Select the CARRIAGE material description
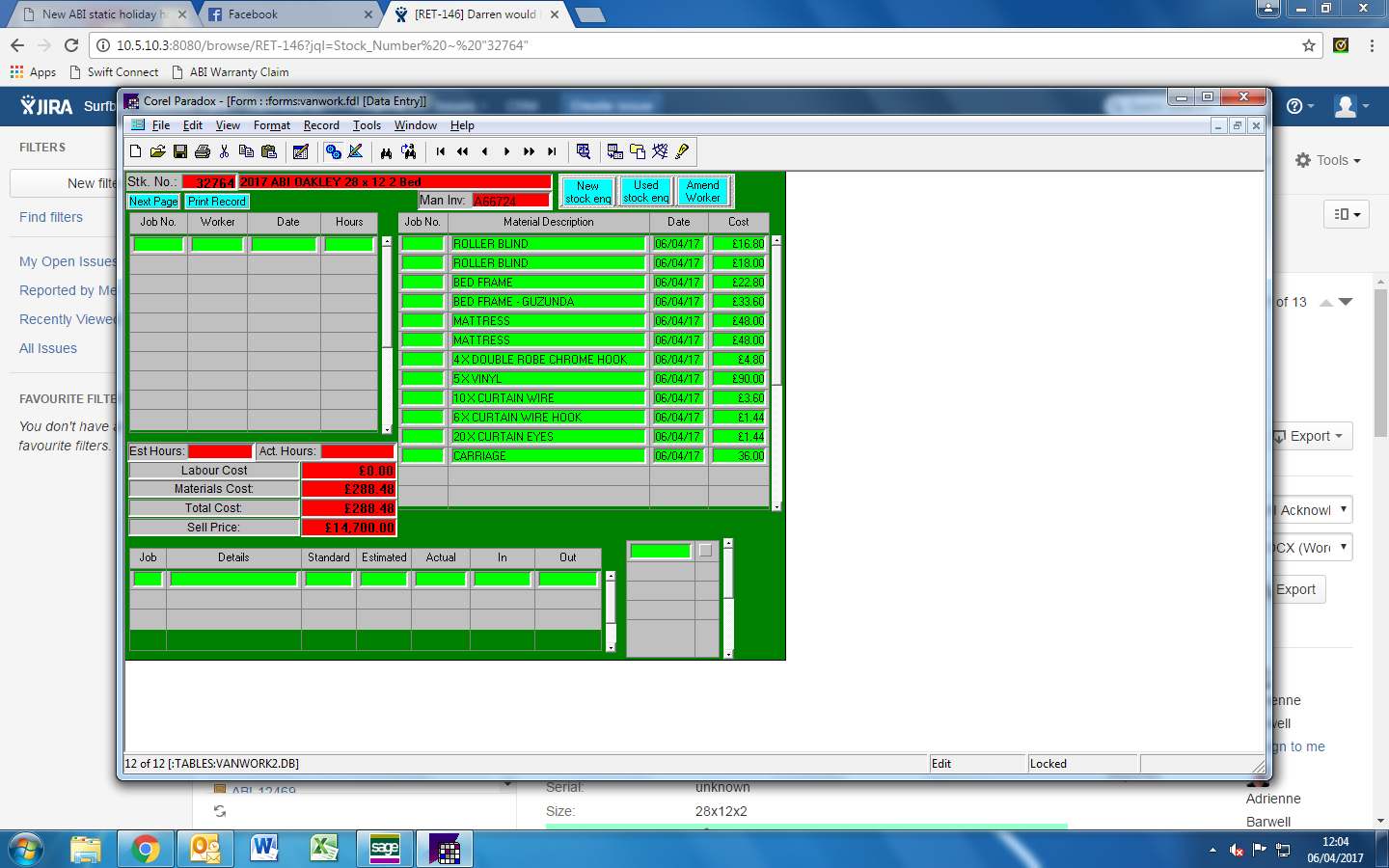The image size is (1389, 868). pyautogui.click(x=548, y=456)
